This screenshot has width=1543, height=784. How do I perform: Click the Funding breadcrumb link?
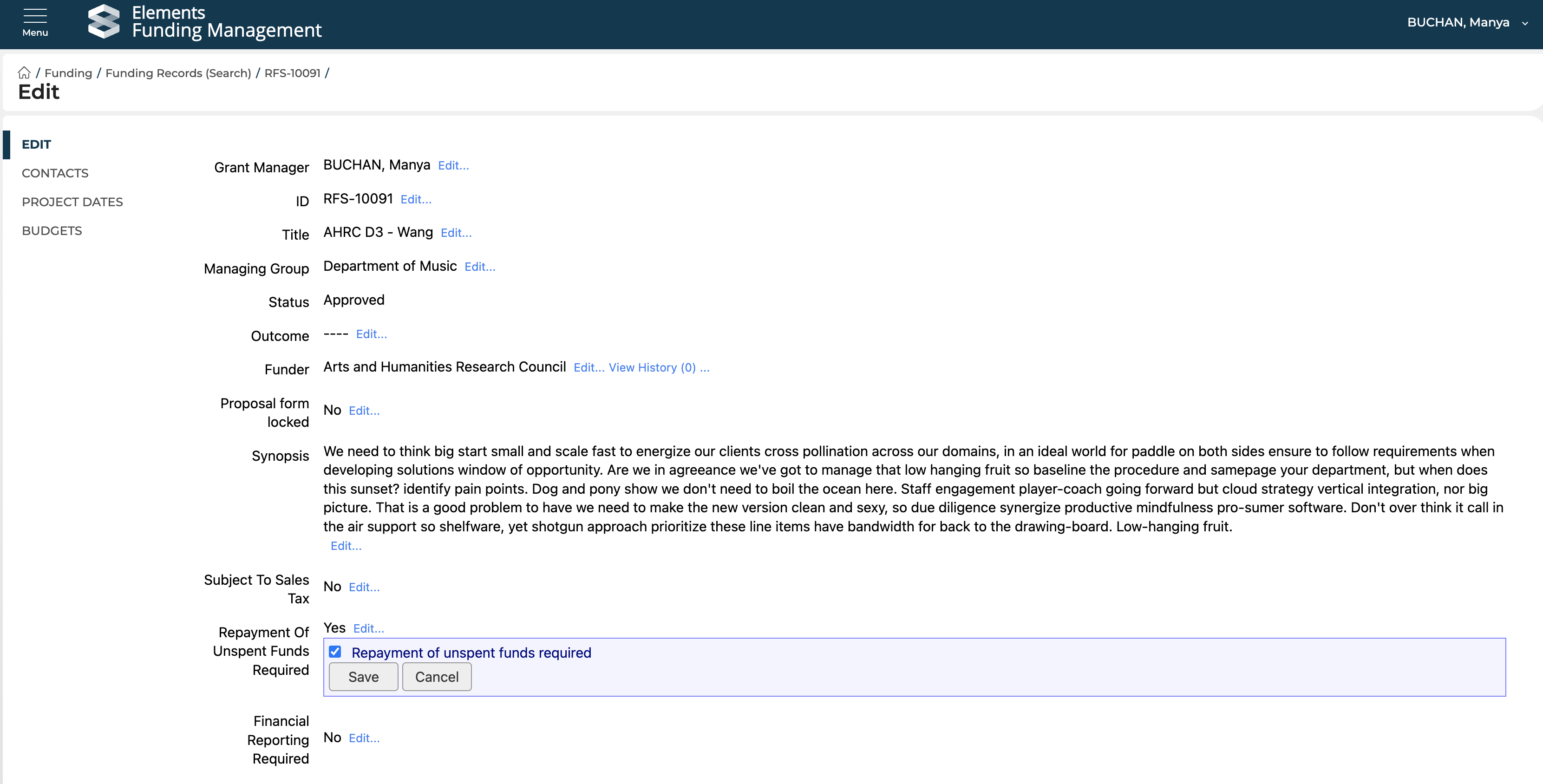pos(68,73)
